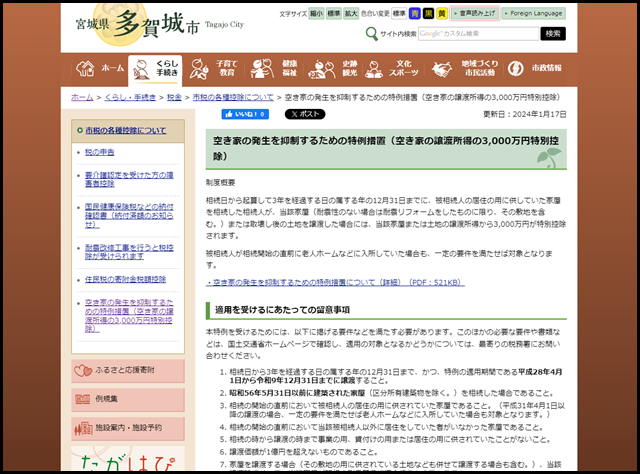Viewport: 640px width, 474px height.
Task: Click the site search magnifier icon
Action: click(371, 33)
